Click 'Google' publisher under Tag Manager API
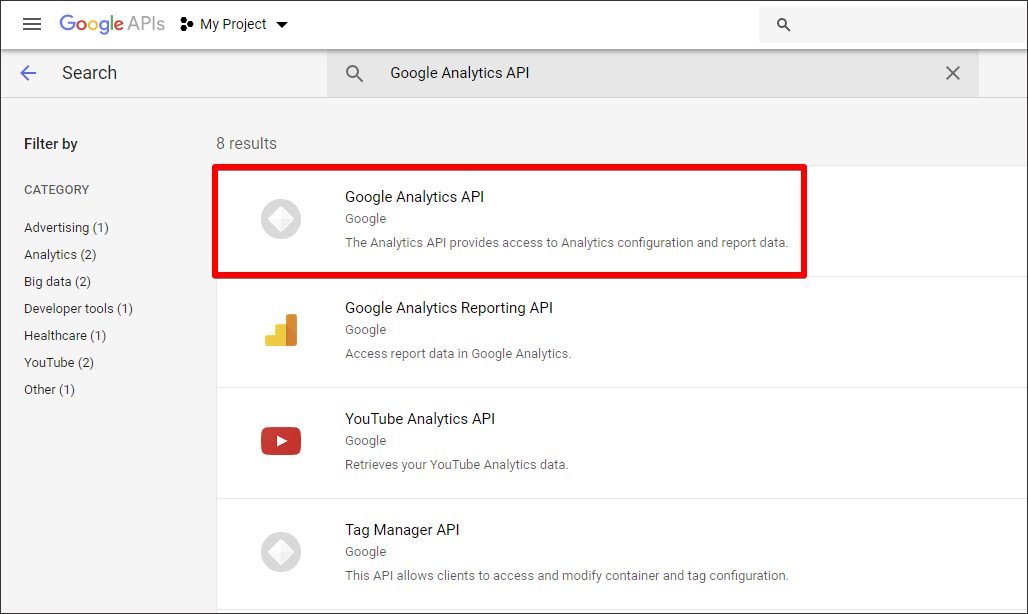The image size is (1028, 614). 365,552
